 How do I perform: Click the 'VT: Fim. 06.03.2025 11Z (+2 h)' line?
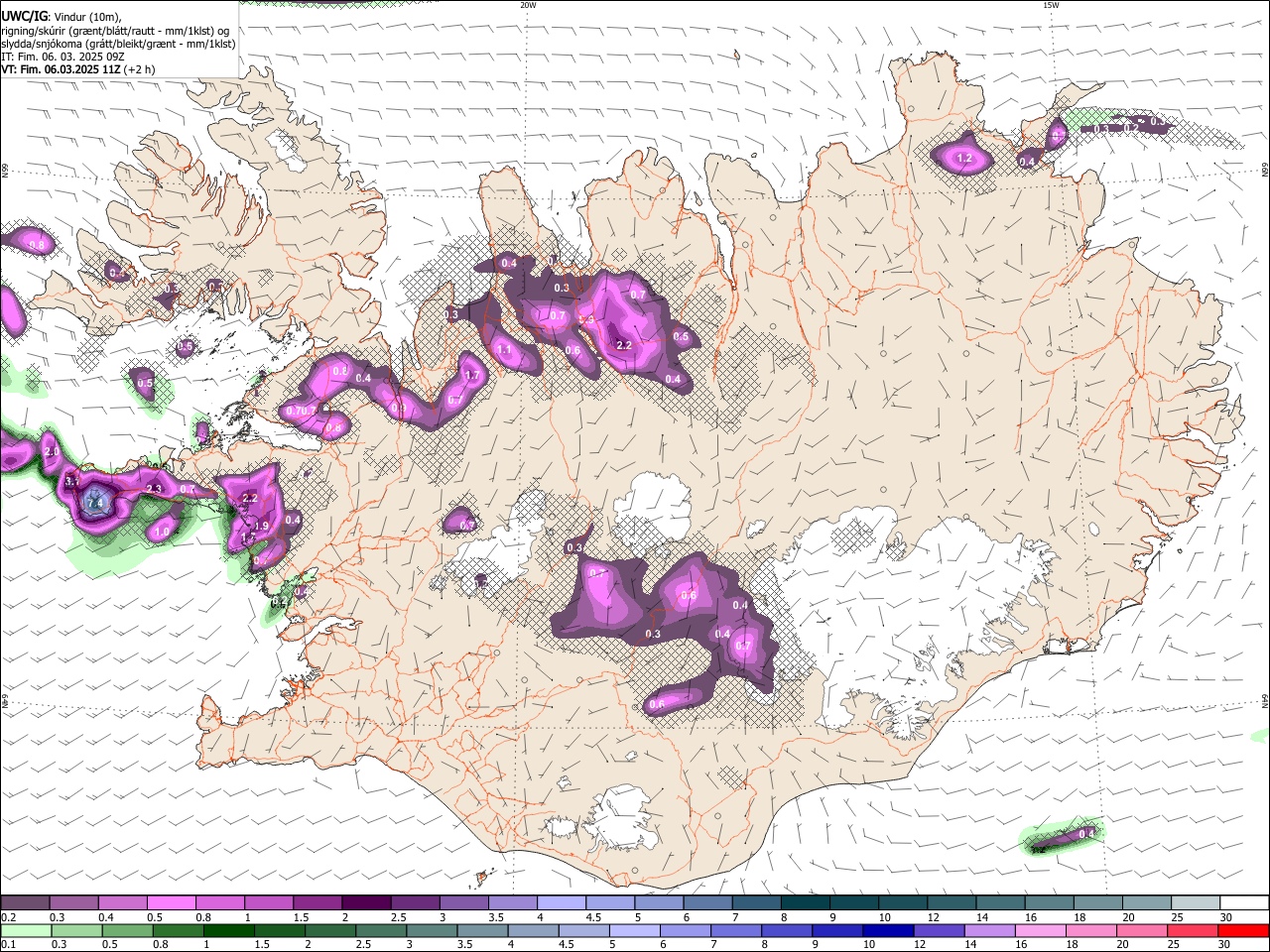[77, 69]
